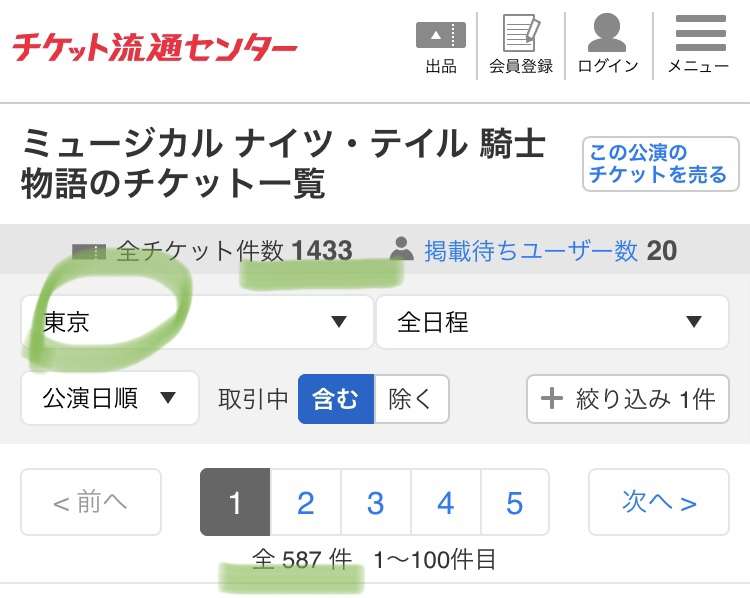Jump to results page 5
Viewport: 750px width, 598px height.
coord(515,502)
